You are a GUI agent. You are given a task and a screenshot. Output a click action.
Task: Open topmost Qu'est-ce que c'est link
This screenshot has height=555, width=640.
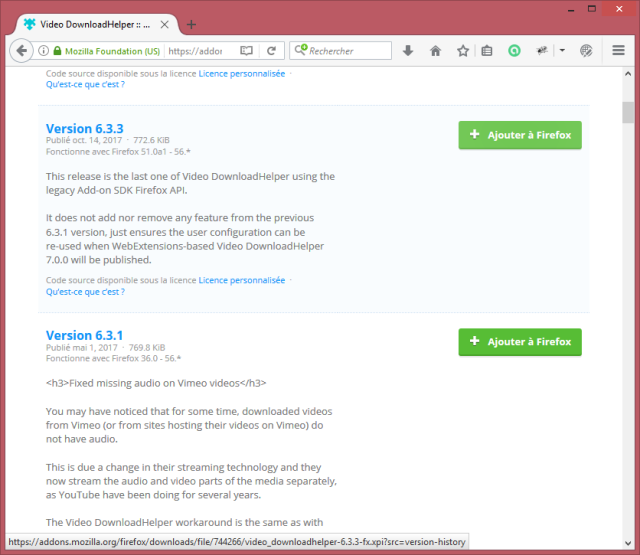[x=85, y=84]
